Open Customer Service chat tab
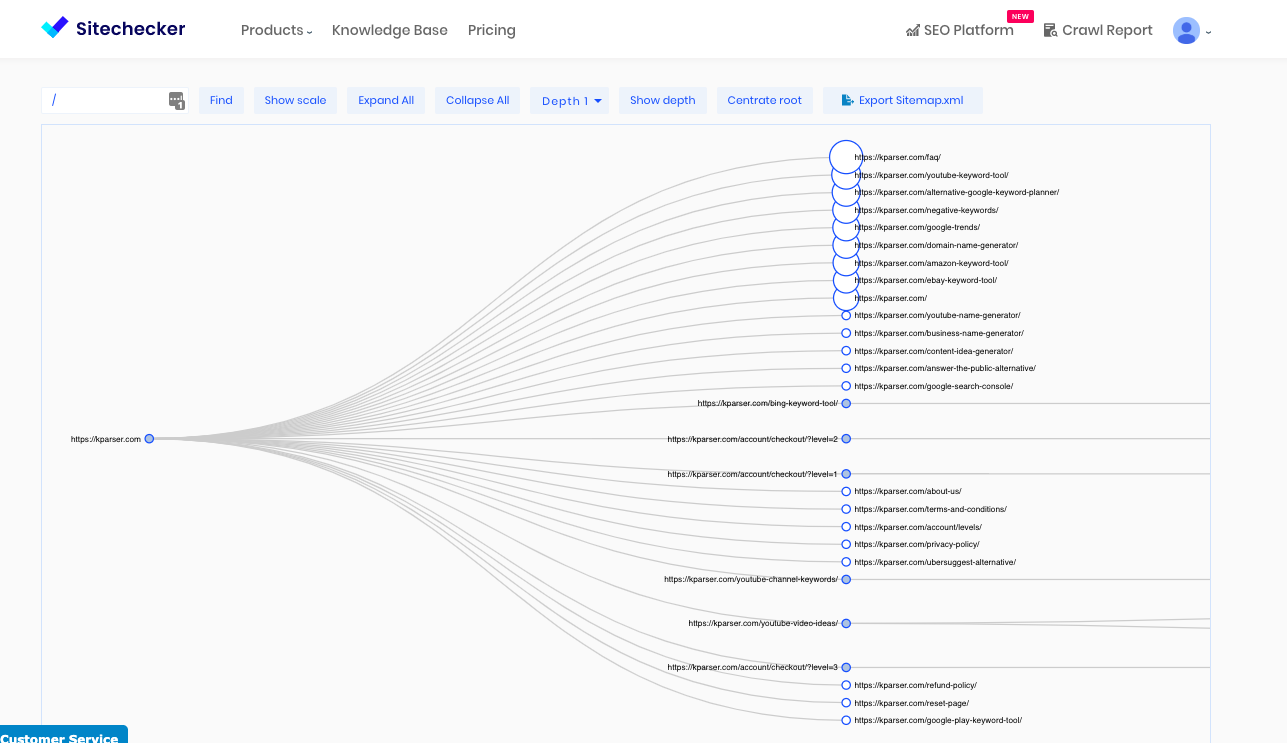The height and width of the screenshot is (743, 1287). click(64, 735)
